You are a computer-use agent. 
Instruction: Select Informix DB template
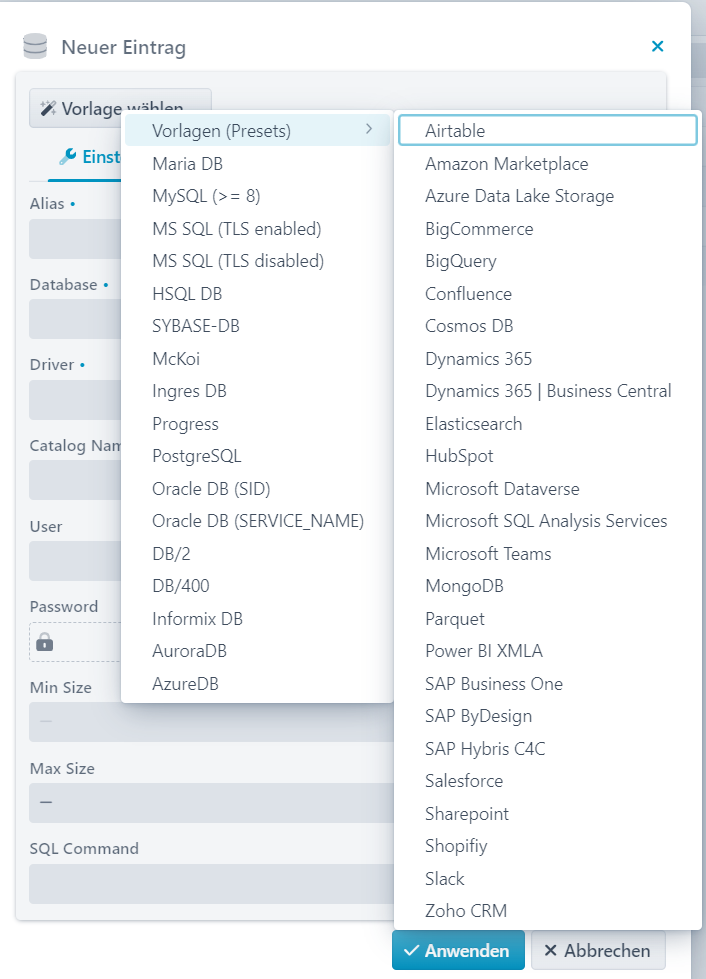point(257,619)
